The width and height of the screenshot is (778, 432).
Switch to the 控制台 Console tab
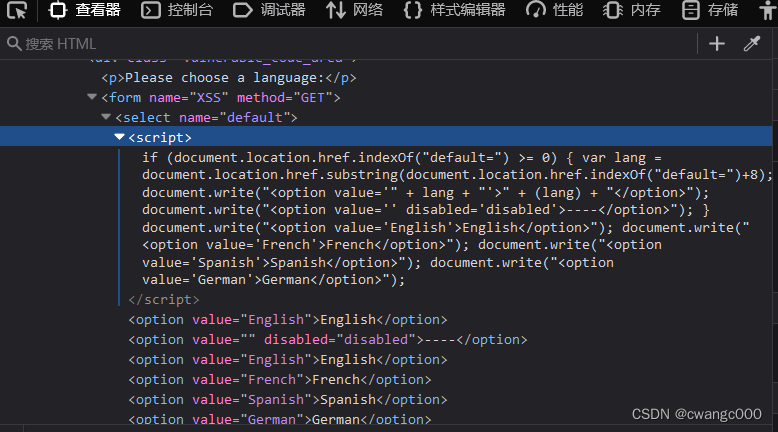(x=177, y=10)
